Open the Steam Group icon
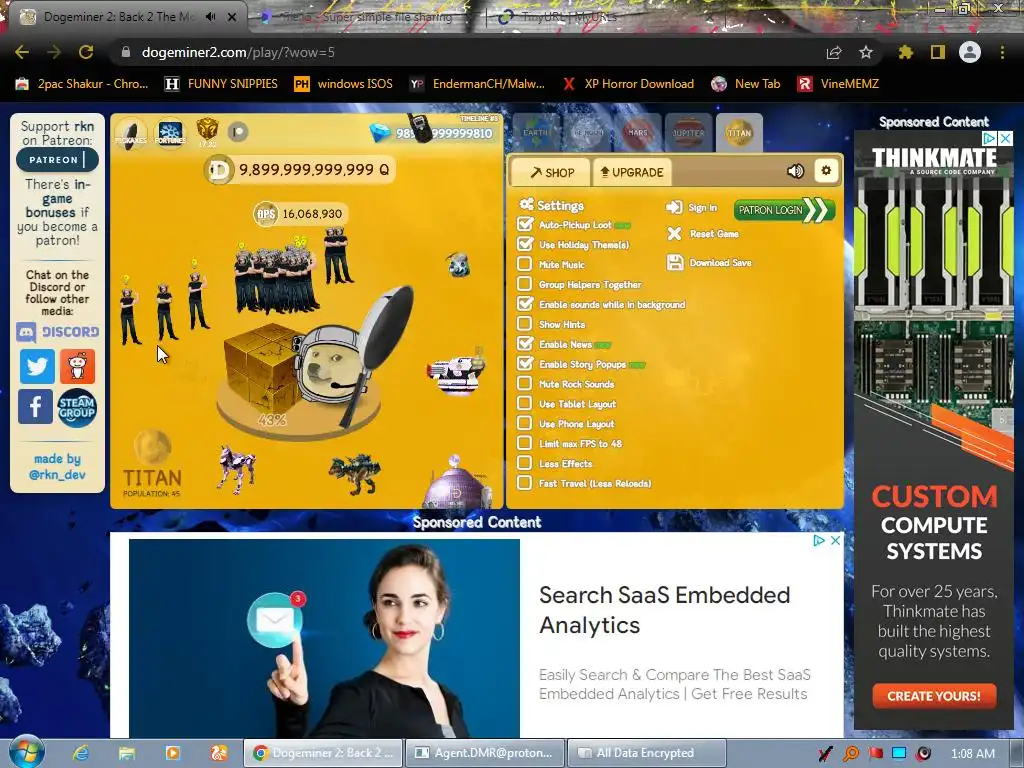 76,407
